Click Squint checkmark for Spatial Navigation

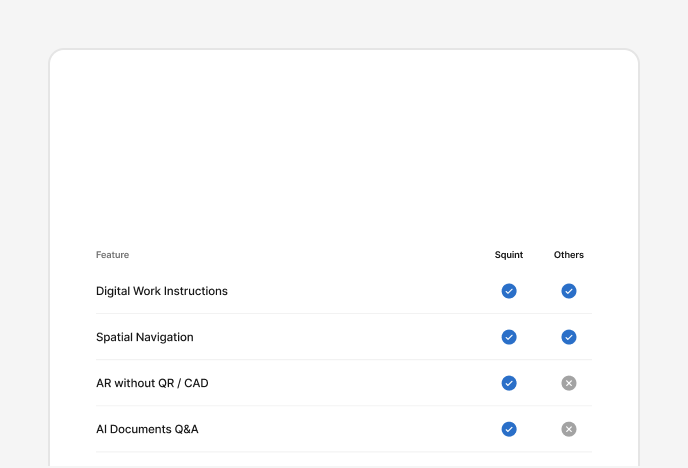(509, 337)
